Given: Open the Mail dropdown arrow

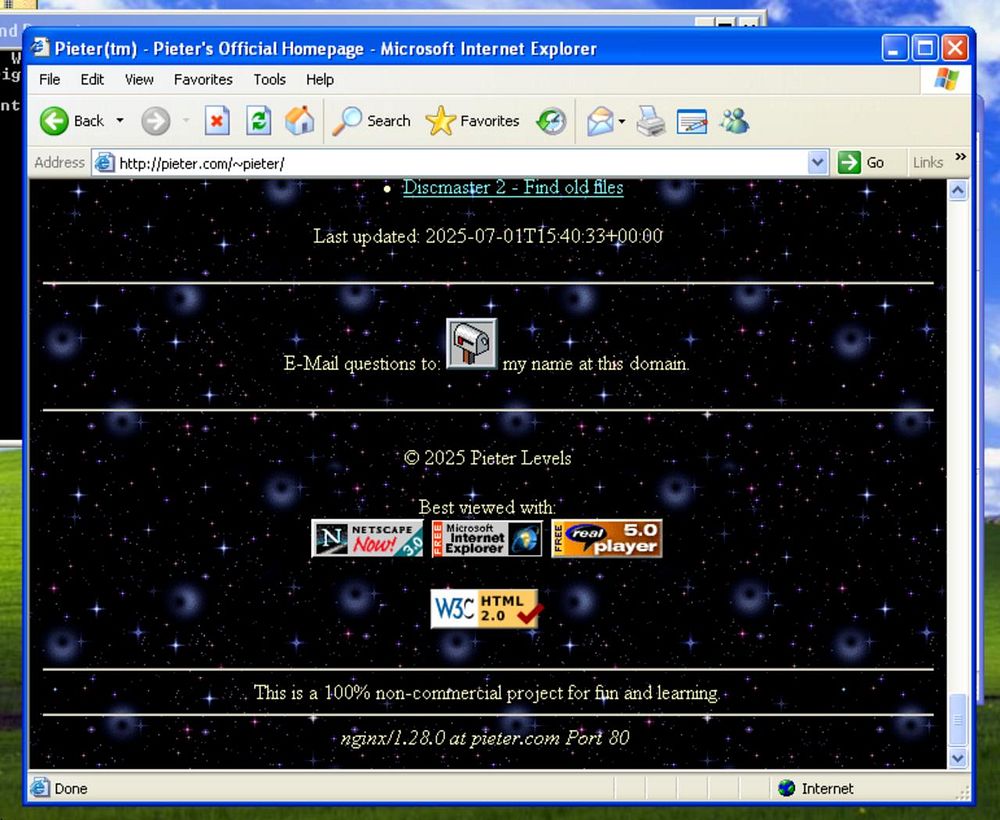Looking at the screenshot, I should [x=622, y=121].
